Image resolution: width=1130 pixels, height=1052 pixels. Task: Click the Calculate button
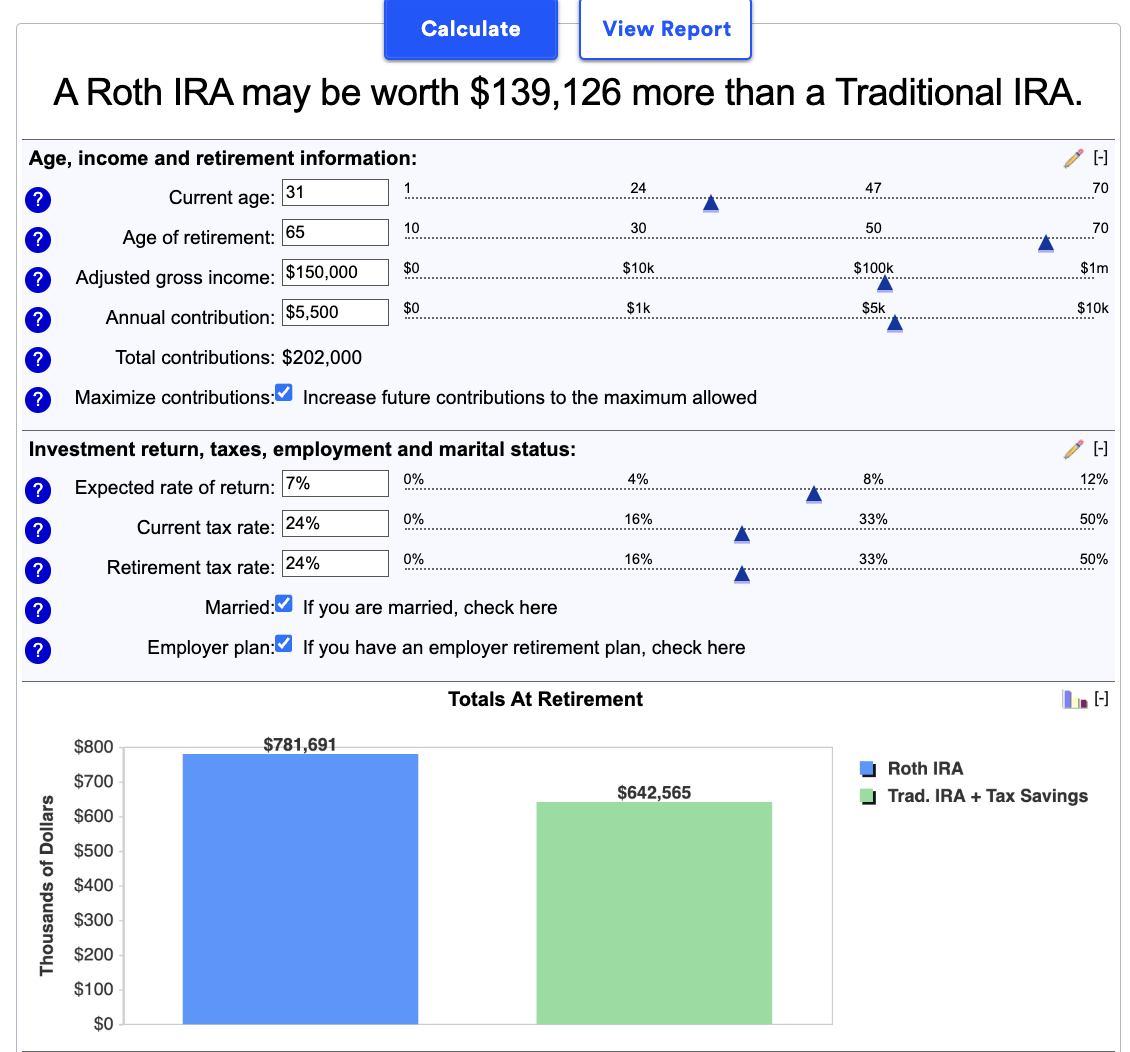tap(471, 29)
